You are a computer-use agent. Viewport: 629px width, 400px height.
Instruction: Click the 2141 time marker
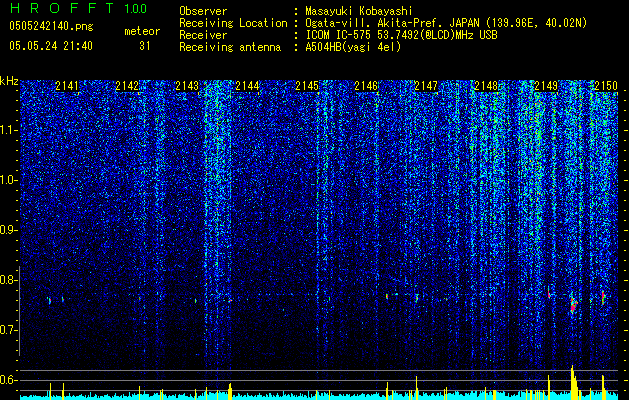coord(67,86)
